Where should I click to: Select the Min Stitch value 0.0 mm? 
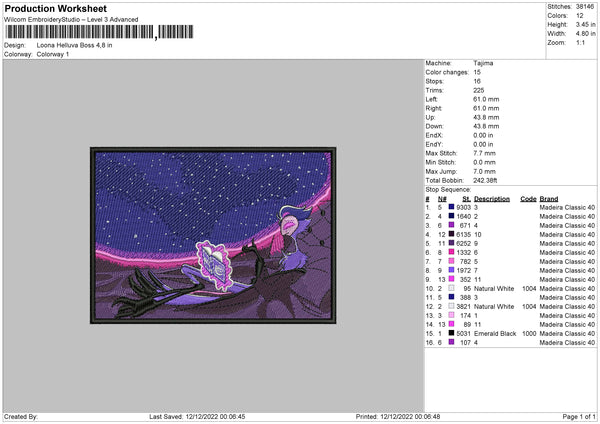click(484, 162)
